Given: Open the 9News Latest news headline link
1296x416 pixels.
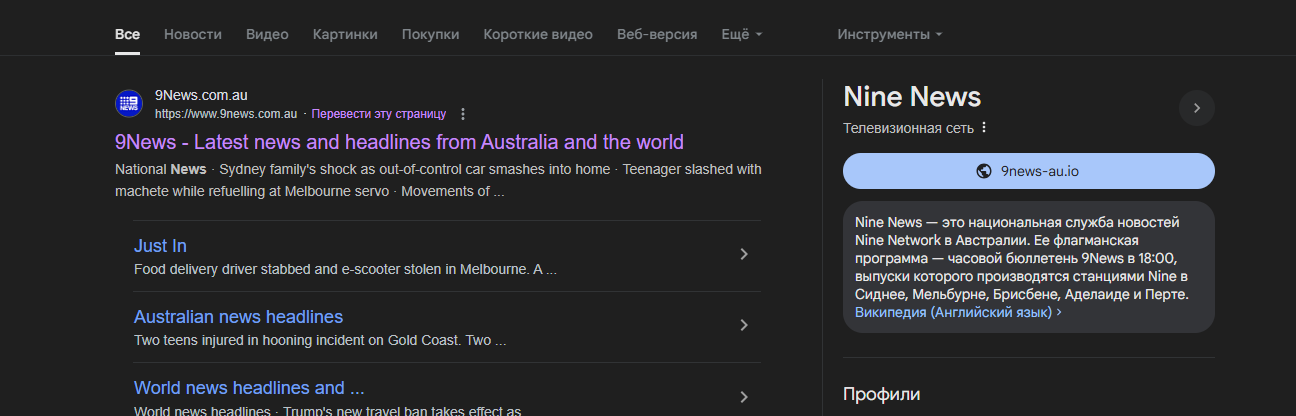Looking at the screenshot, I should point(399,142).
